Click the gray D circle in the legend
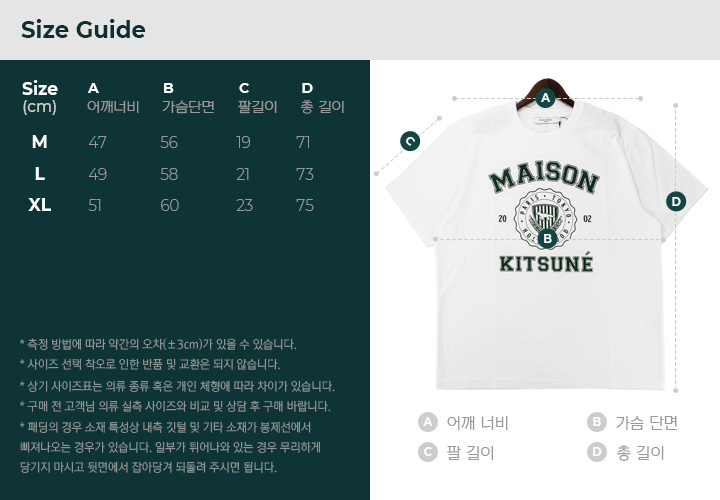 pos(597,452)
